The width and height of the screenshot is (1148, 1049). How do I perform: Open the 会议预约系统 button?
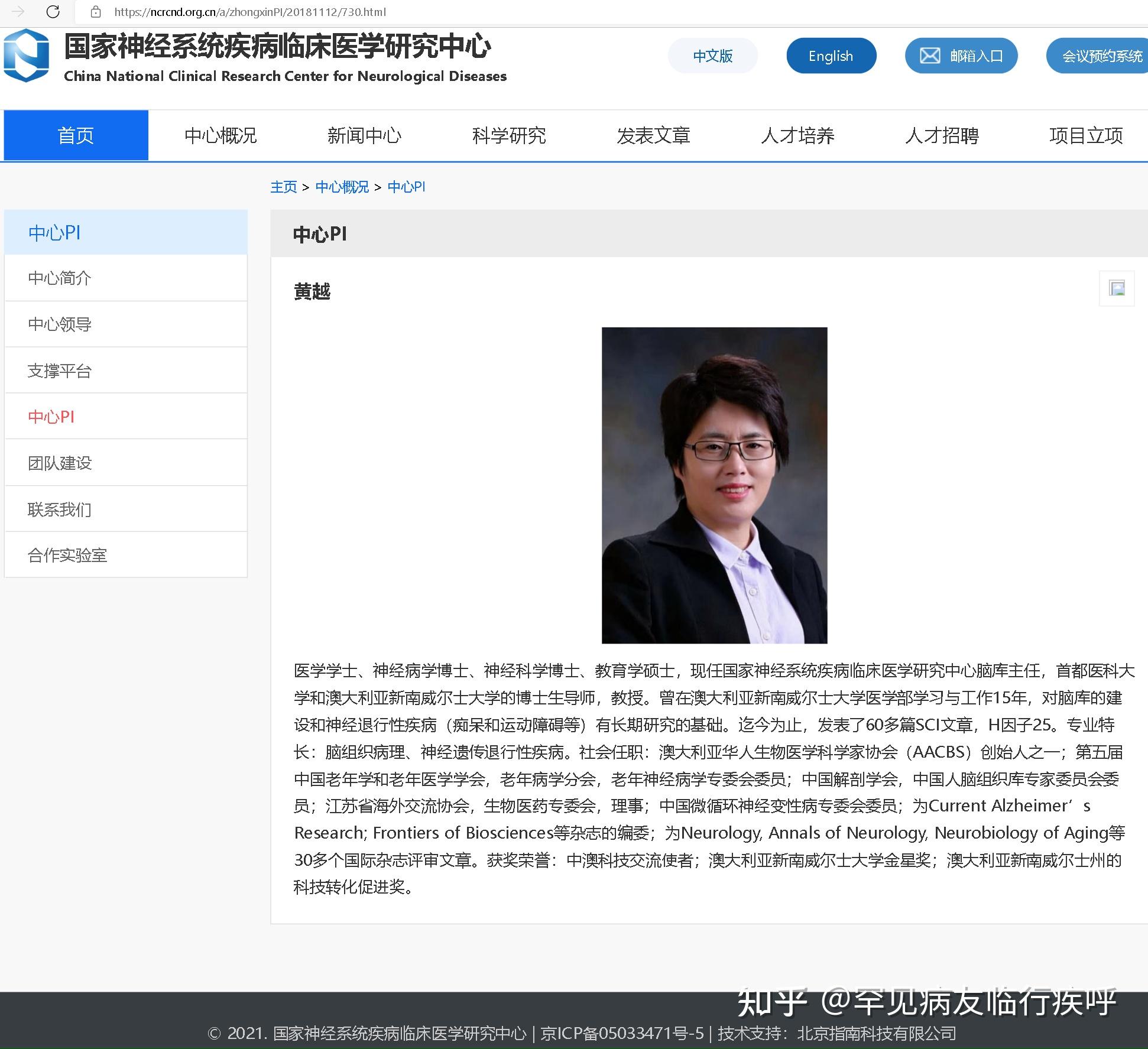tap(1101, 56)
